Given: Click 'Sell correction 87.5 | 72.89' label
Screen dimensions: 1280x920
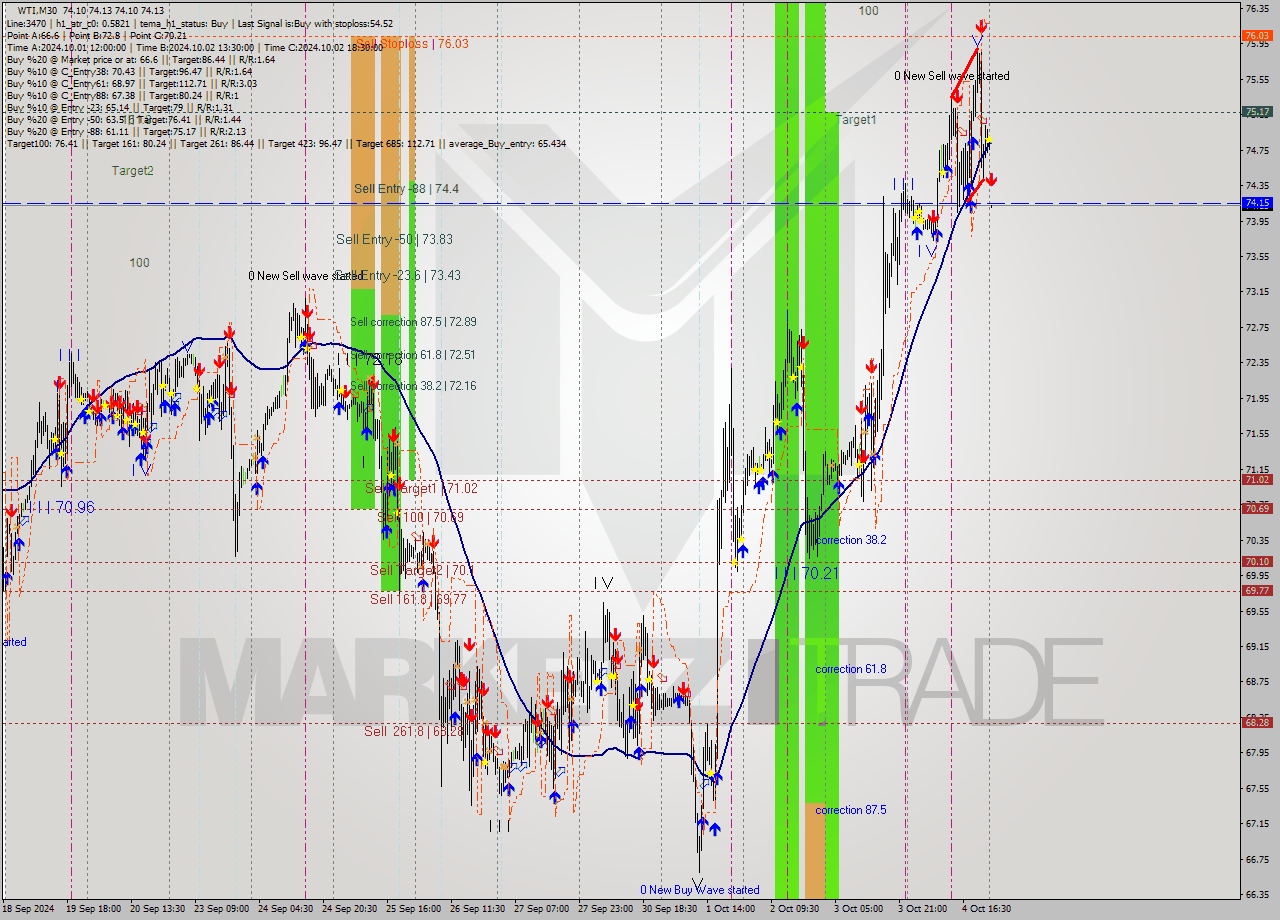Looking at the screenshot, I should click(x=413, y=321).
